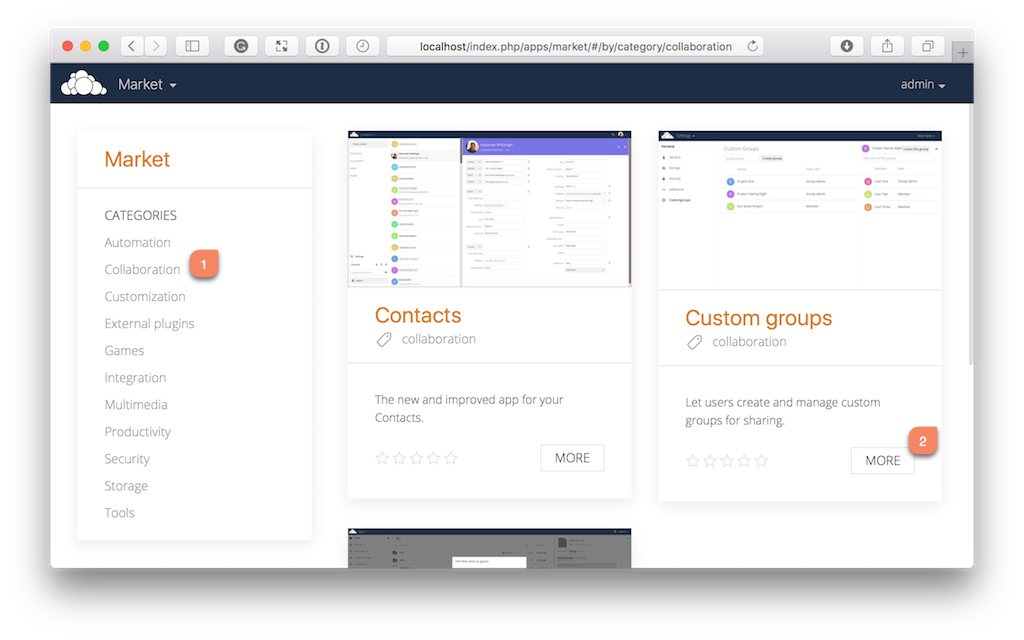Select the Security category
1024x640 pixels.
point(127,458)
